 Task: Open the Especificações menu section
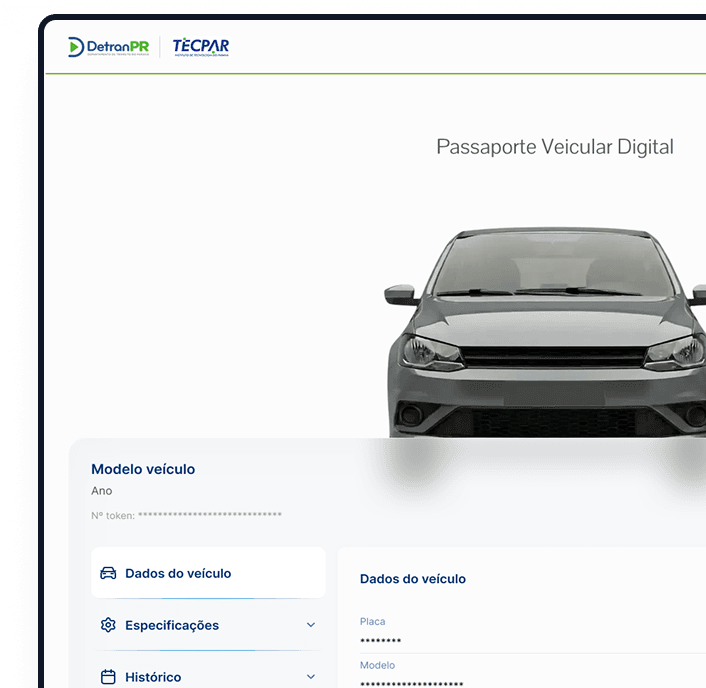pos(208,625)
